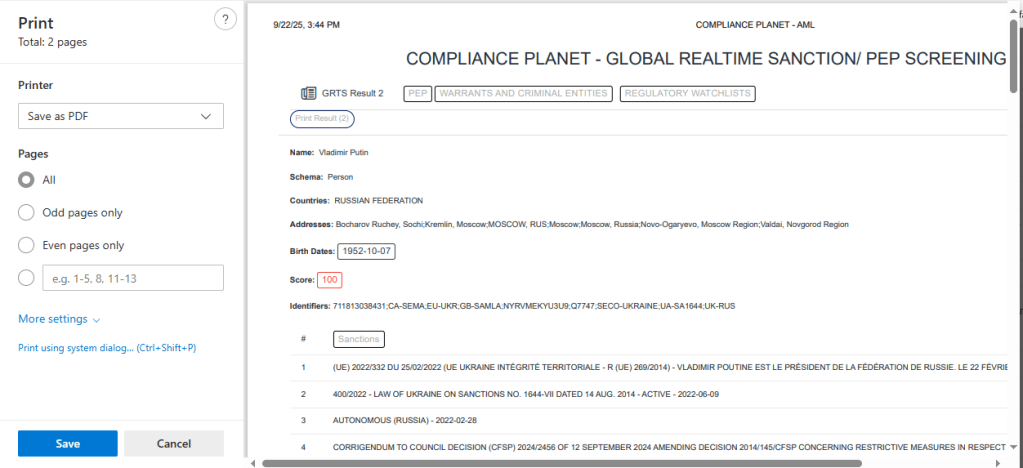Open Print using system dialog link
Screen dimensions: 1023x468
[107, 348]
